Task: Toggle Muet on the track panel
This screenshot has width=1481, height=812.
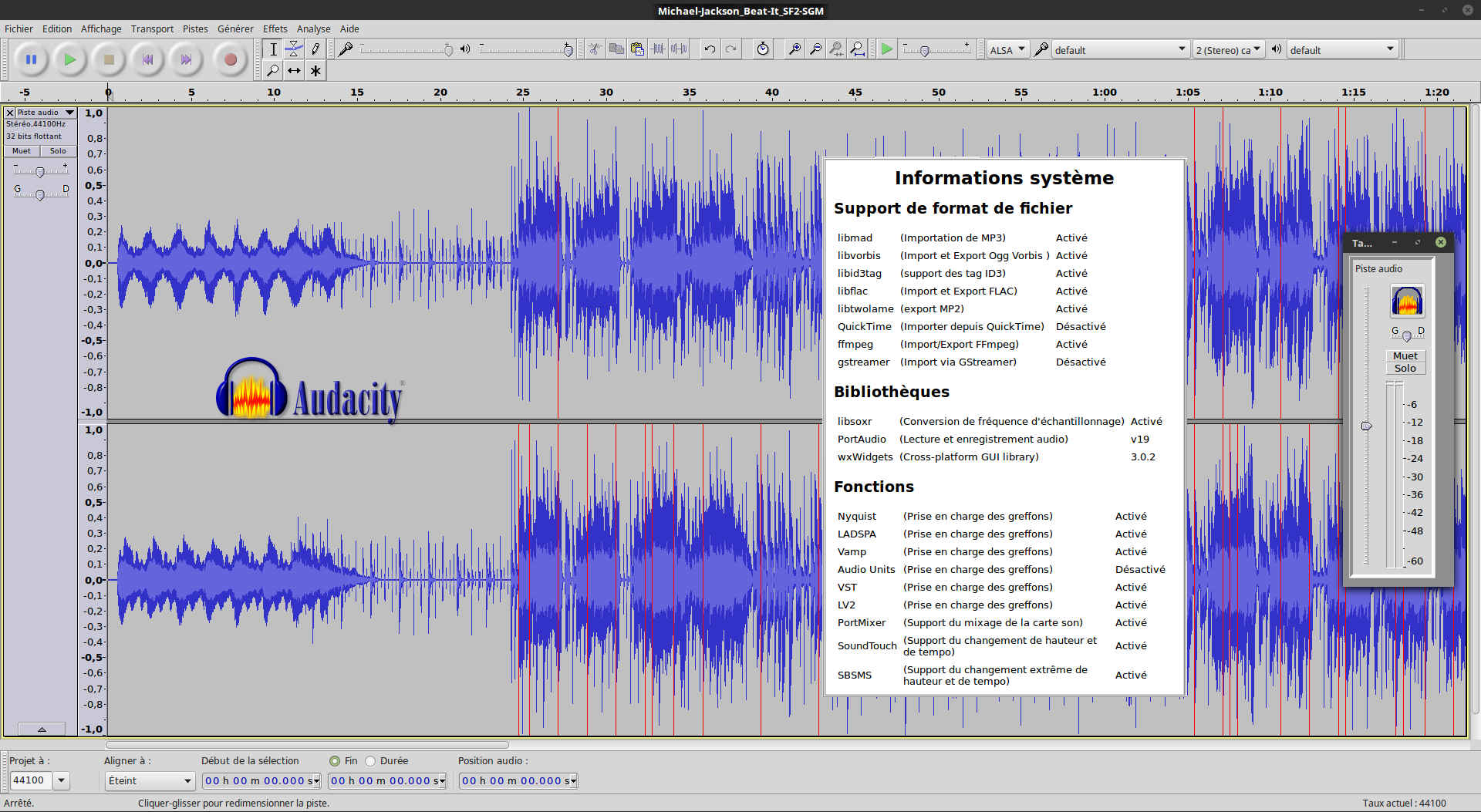Action: coord(22,151)
